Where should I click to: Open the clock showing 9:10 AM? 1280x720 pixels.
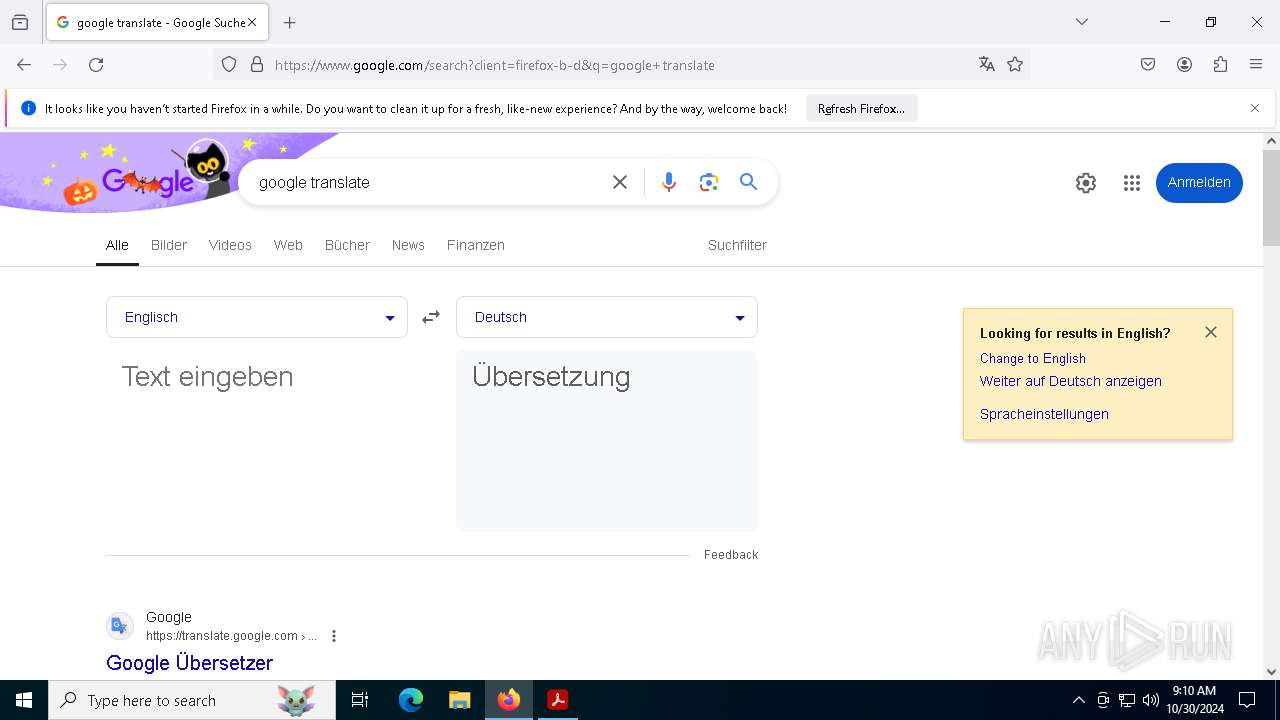(x=1194, y=700)
